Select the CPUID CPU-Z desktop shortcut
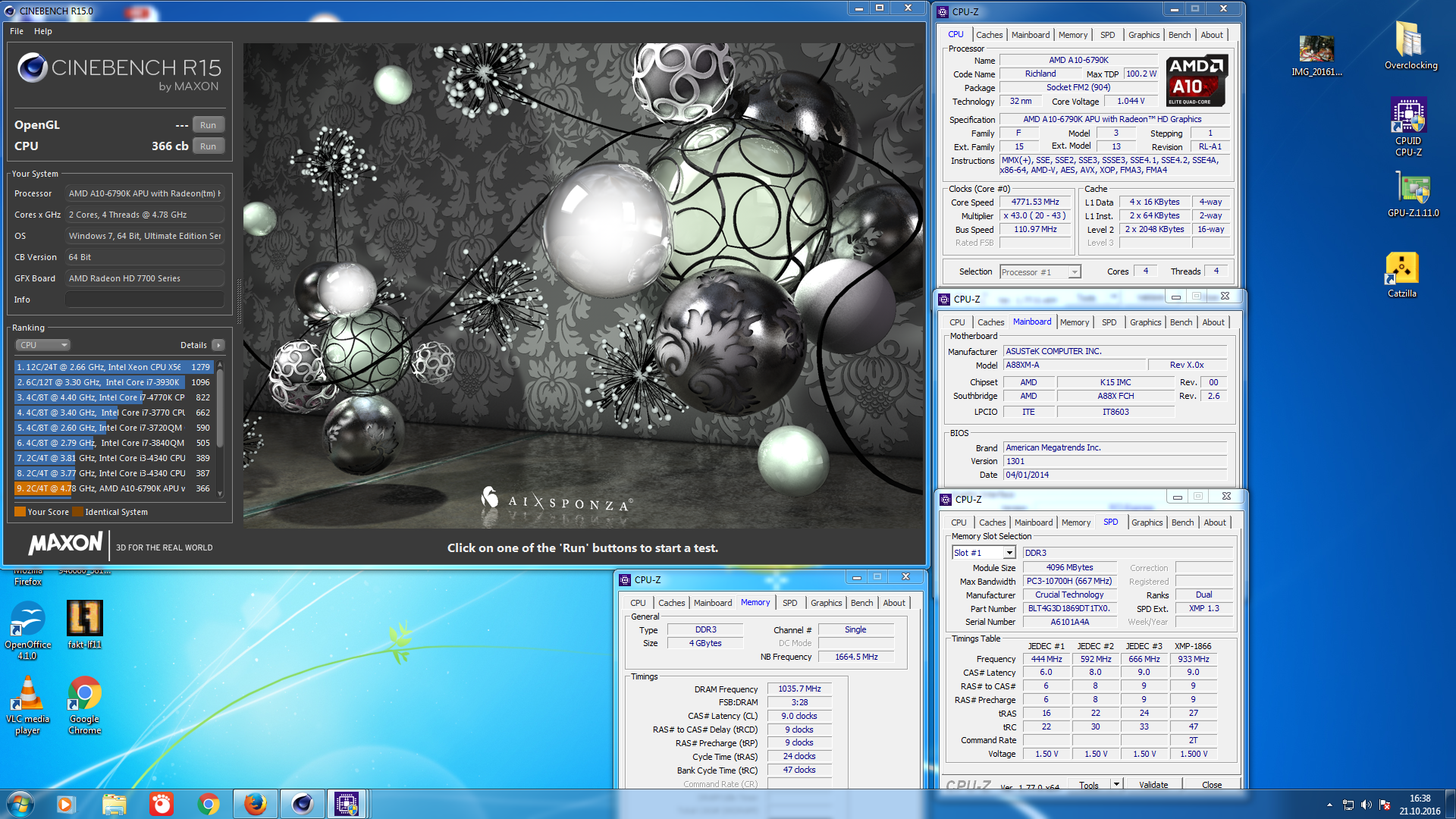 point(1408,127)
